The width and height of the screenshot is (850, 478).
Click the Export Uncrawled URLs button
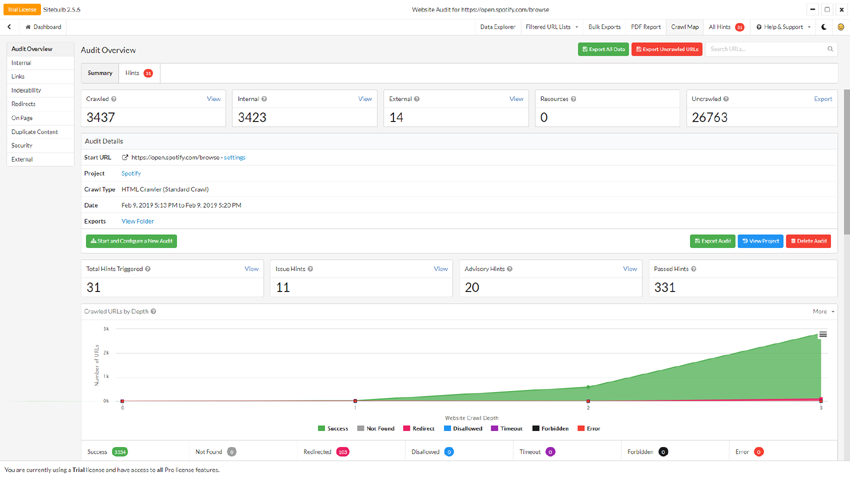pyautogui.click(x=667, y=49)
